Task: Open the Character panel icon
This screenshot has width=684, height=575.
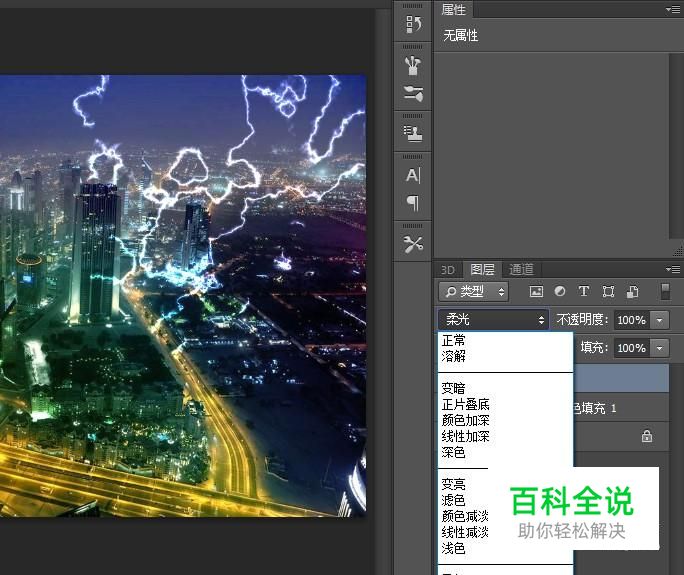Action: tap(413, 175)
